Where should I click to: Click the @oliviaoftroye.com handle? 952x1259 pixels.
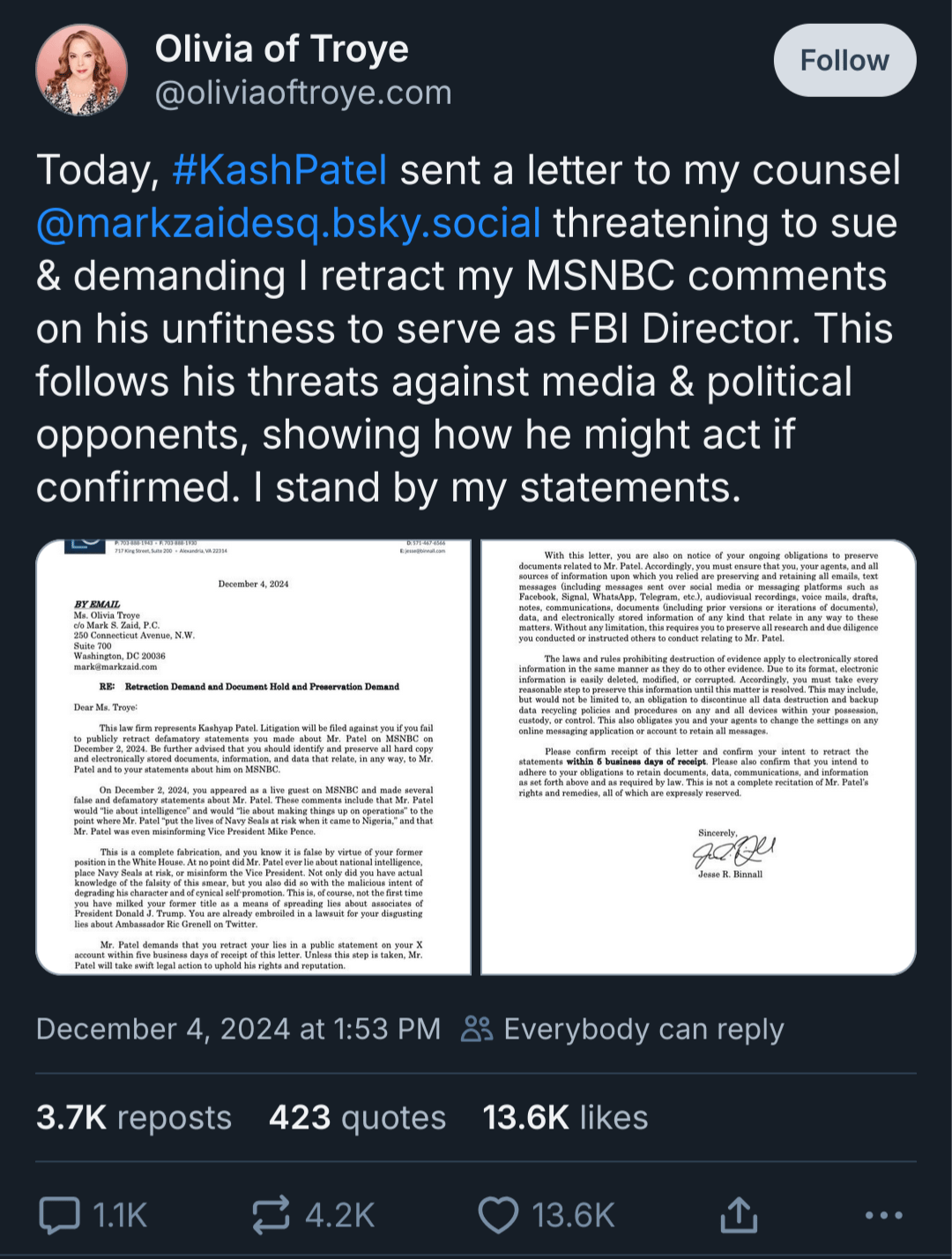[303, 93]
